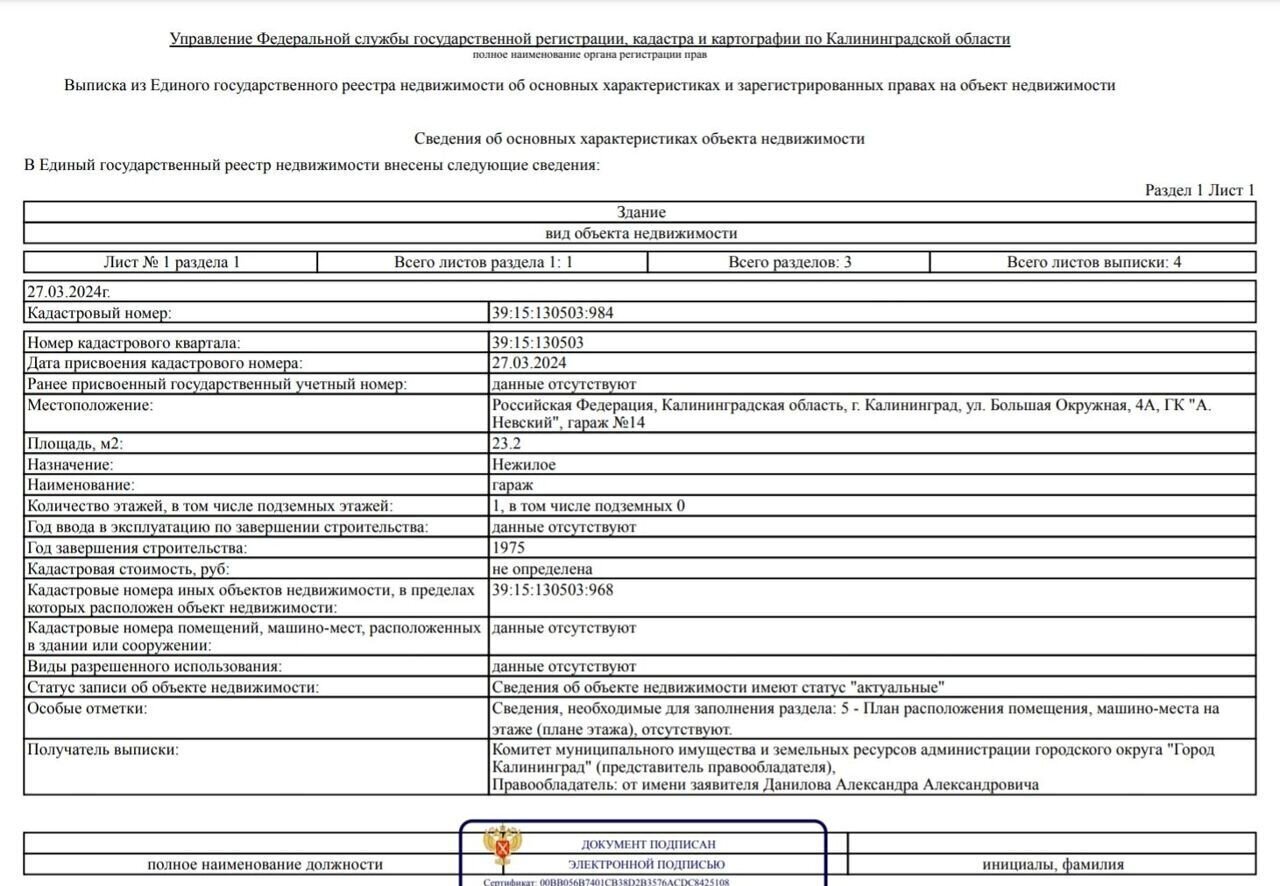The width and height of the screenshot is (1280, 886).
Task: Click the label 'Местоположение:'
Action: pyautogui.click(x=90, y=406)
